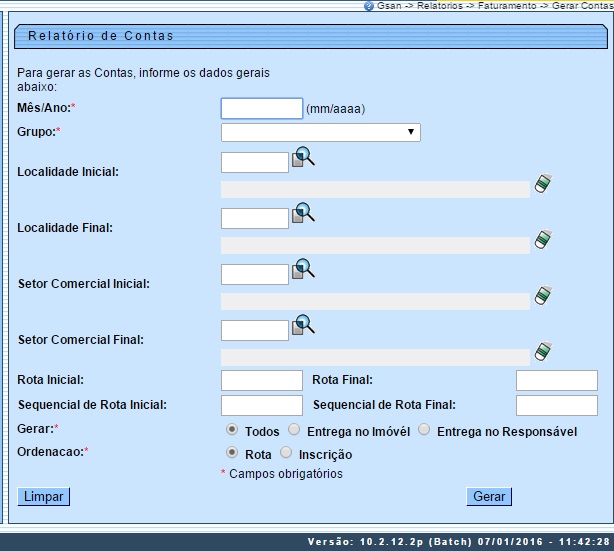Clear Localidade Inicial with eraser icon
Viewport: 614px width, 552px height.
542,183
